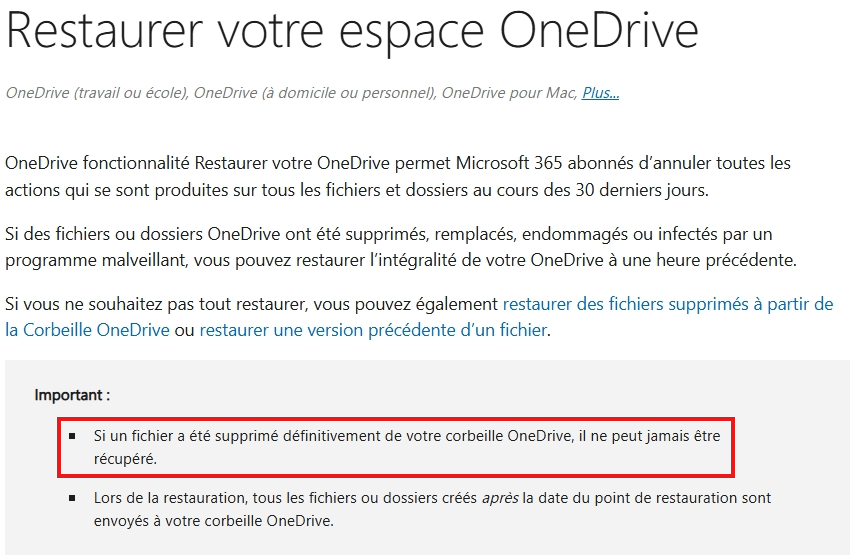The image size is (853, 555).
Task: Click "OneDrive (travail ou école)" text
Action: click(96, 93)
